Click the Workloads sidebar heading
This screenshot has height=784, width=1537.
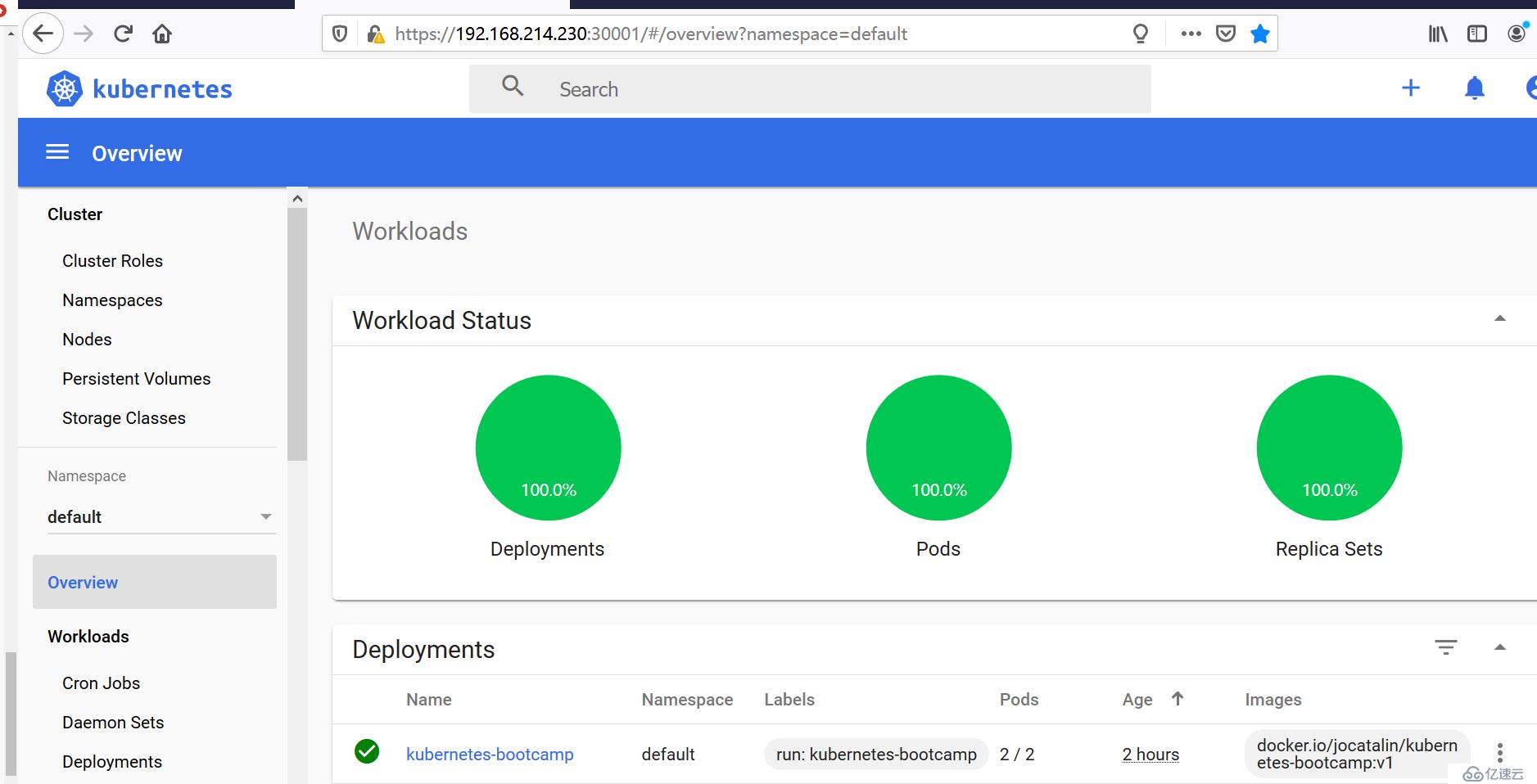tap(88, 636)
